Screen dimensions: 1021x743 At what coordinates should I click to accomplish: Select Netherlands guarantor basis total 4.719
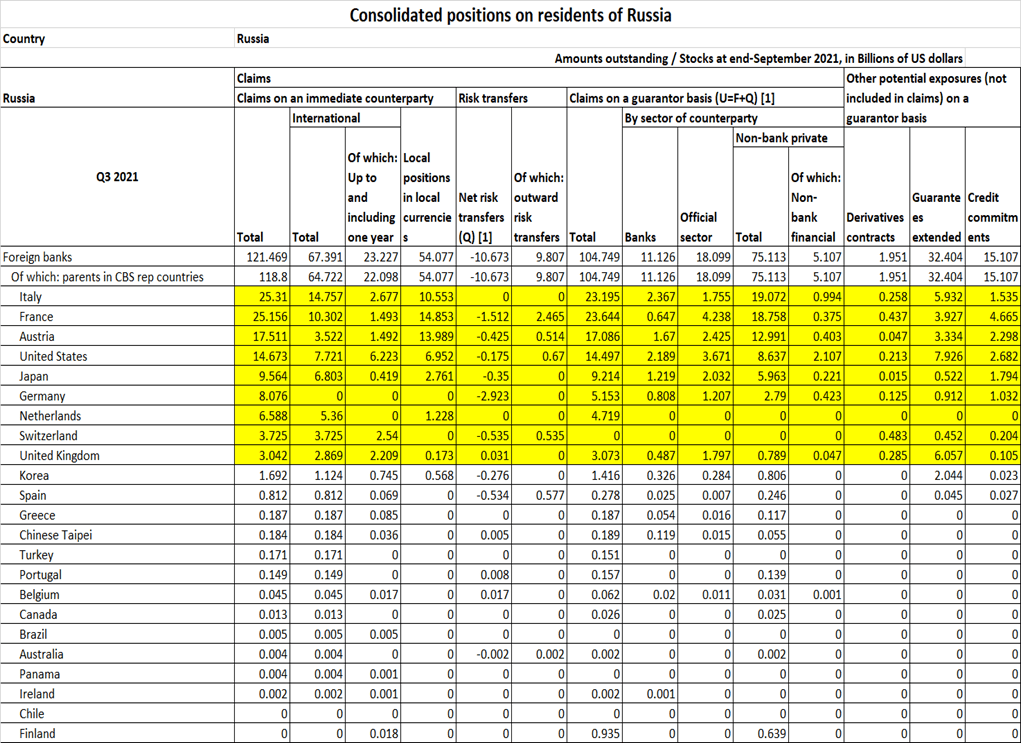(592, 416)
